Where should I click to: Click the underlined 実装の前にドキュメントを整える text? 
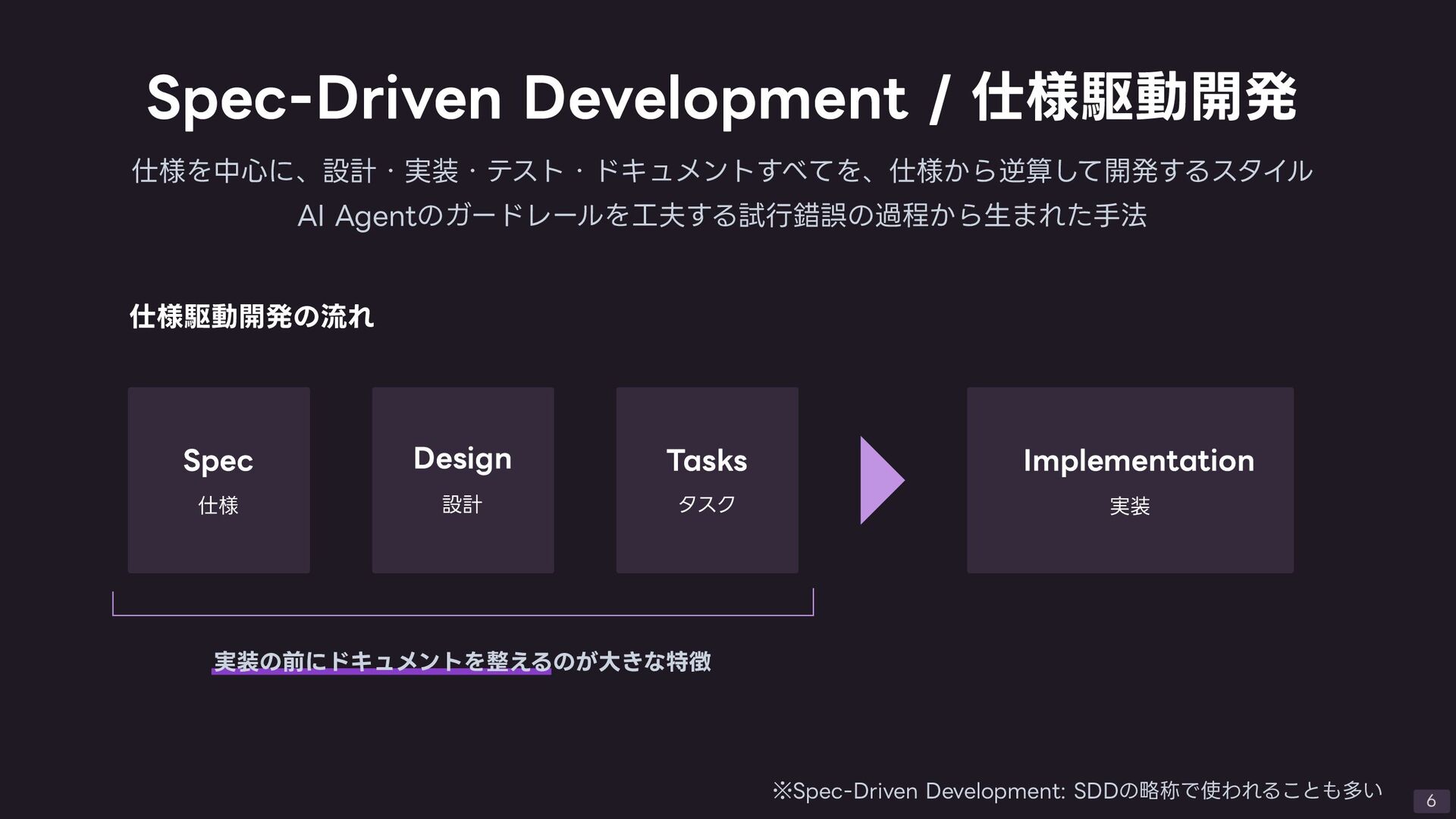pos(382,660)
